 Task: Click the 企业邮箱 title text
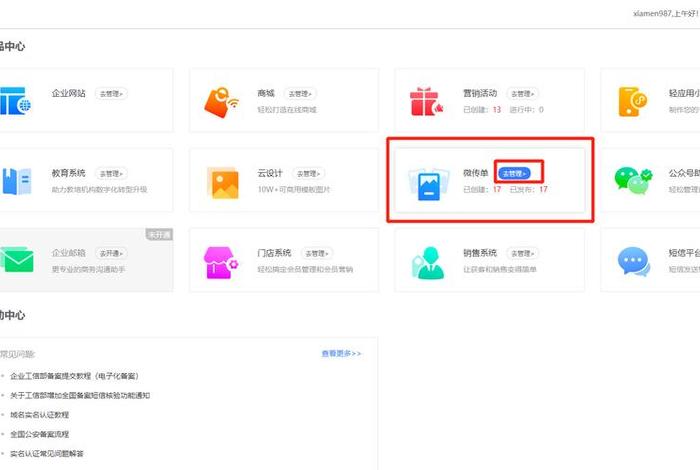(x=69, y=253)
